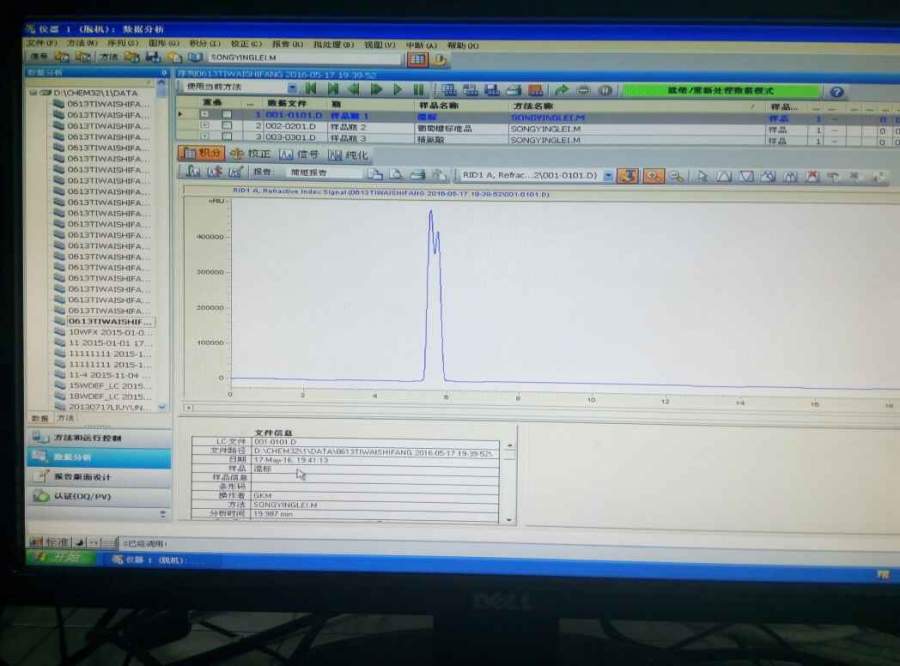Screen dimensions: 900x666
Task: Click the highlighted table view icon
Action: 417,59
